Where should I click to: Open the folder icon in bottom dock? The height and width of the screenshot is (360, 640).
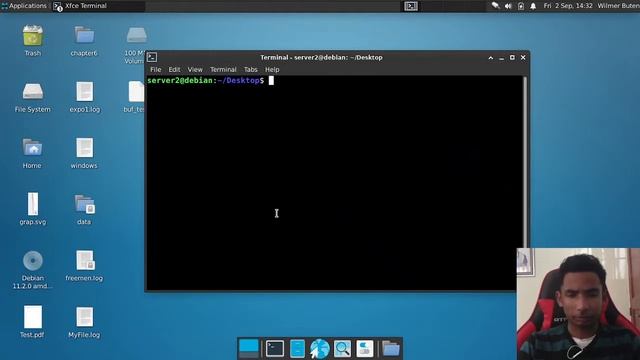click(391, 349)
